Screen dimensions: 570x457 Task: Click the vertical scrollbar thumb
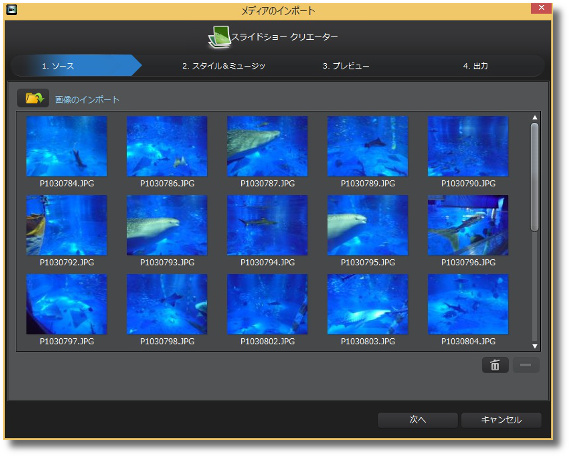coord(534,177)
